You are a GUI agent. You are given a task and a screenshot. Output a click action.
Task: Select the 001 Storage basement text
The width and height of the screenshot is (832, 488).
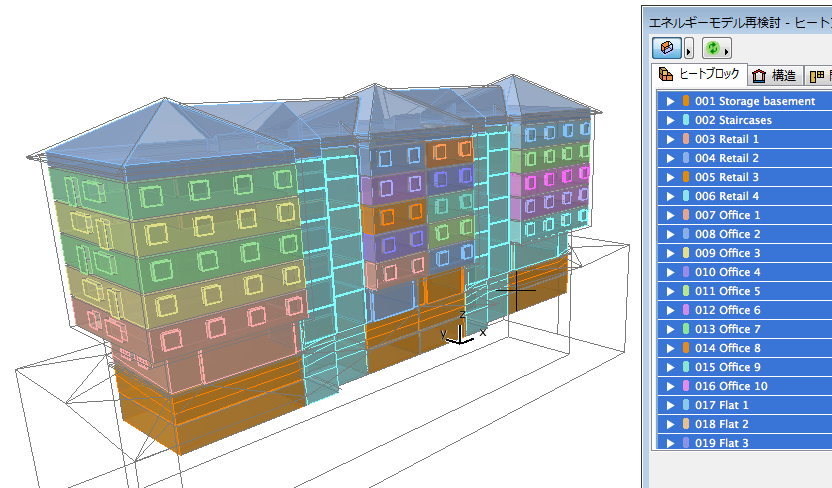(755, 101)
